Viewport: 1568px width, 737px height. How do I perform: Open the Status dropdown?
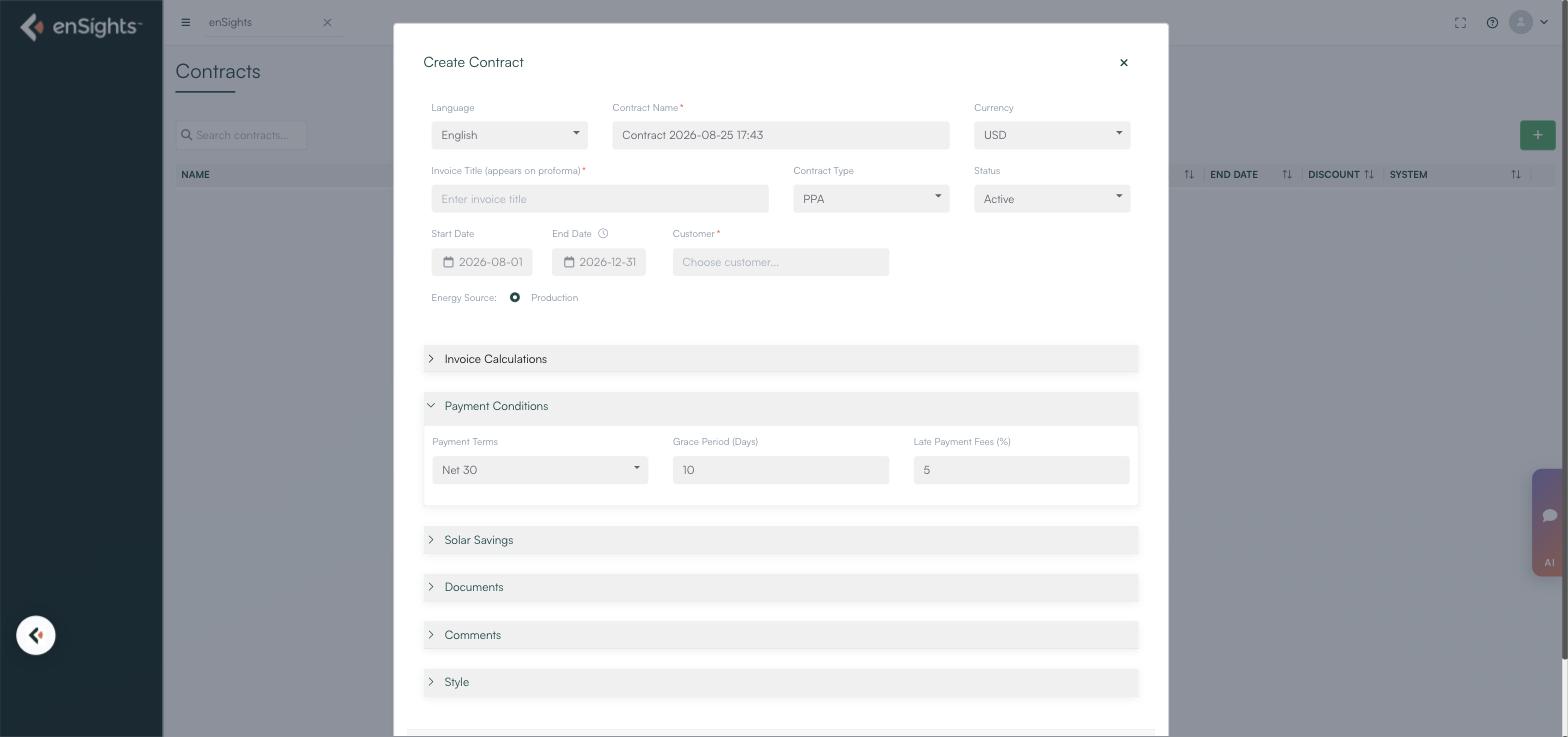[1052, 199]
